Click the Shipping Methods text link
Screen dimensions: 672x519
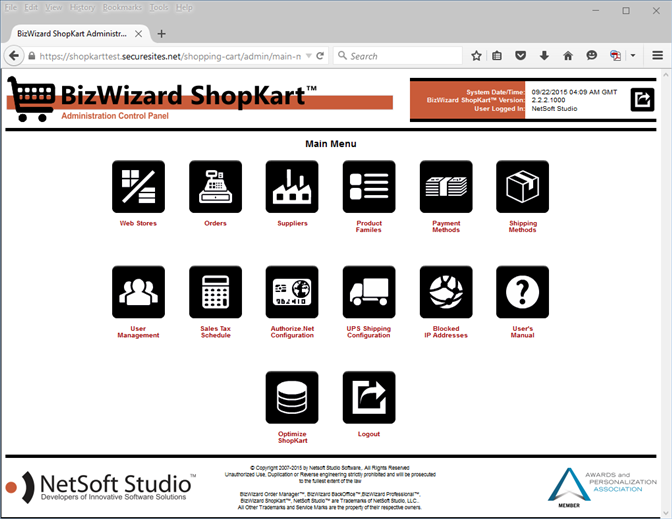[x=522, y=226]
